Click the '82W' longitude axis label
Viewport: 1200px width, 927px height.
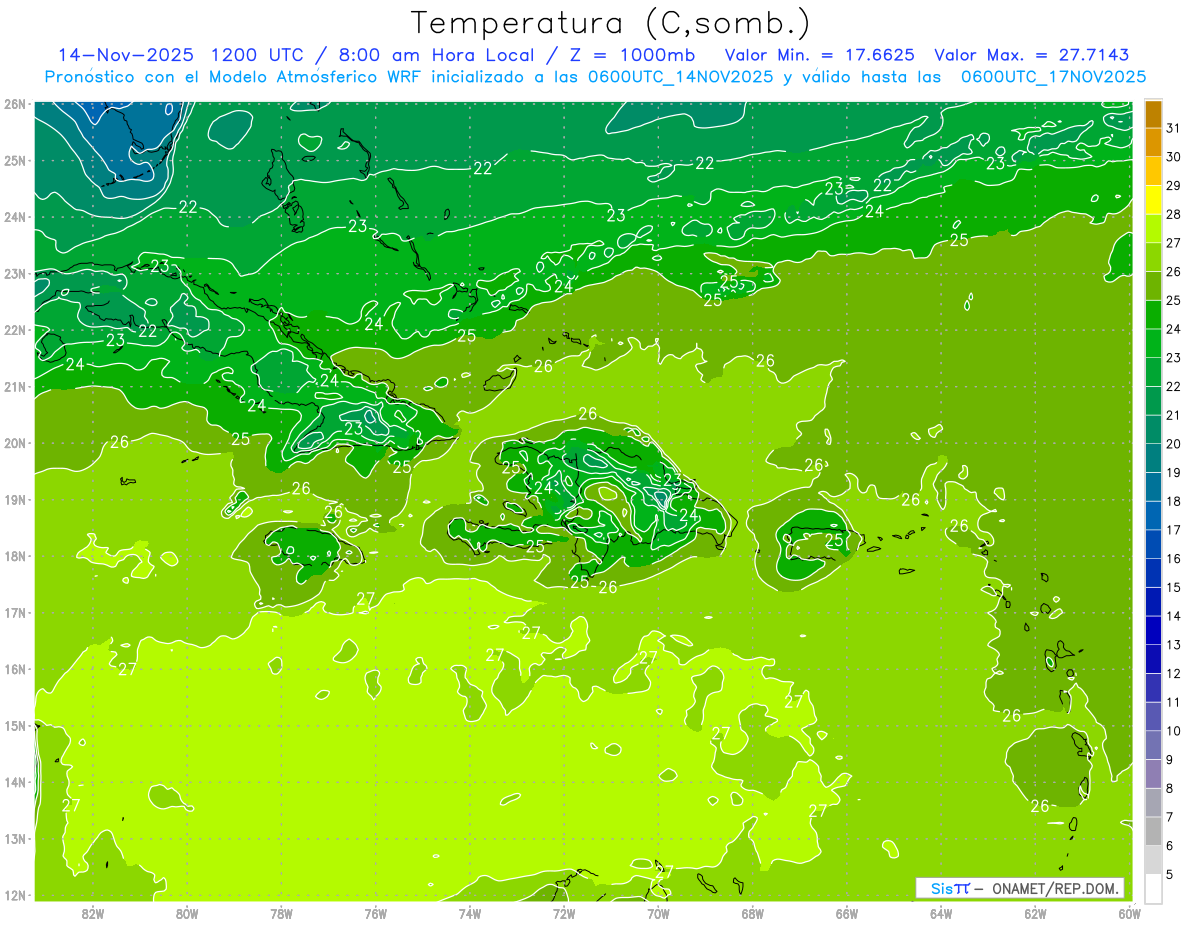coord(93,913)
